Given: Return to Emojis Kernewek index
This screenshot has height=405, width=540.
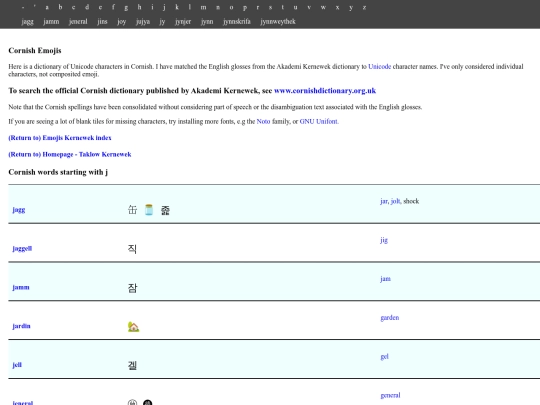Looking at the screenshot, I should click(60, 138).
